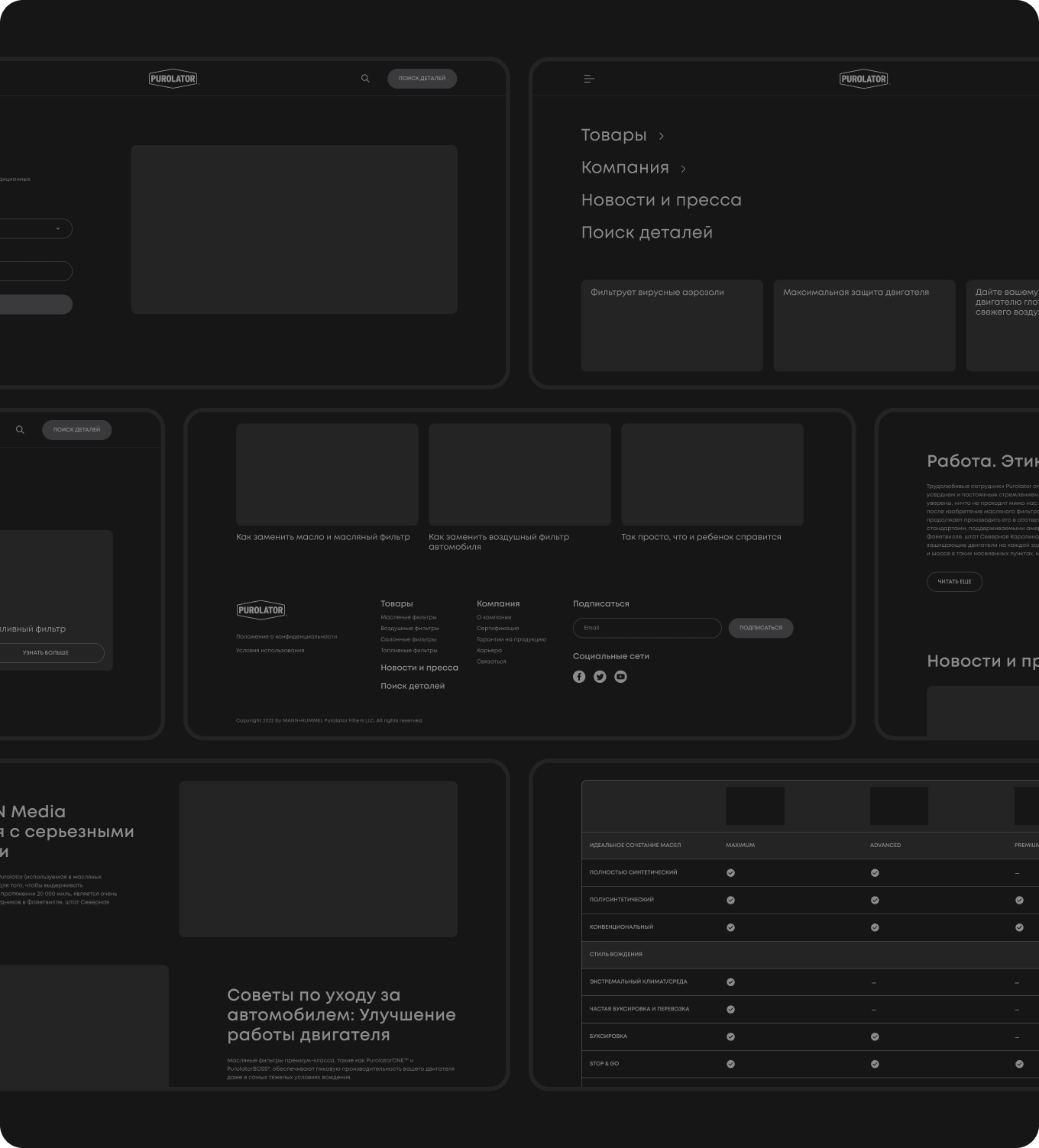Open the Масляные фильтры footer link
Viewport: 1039px width, 1148px height.
click(409, 617)
